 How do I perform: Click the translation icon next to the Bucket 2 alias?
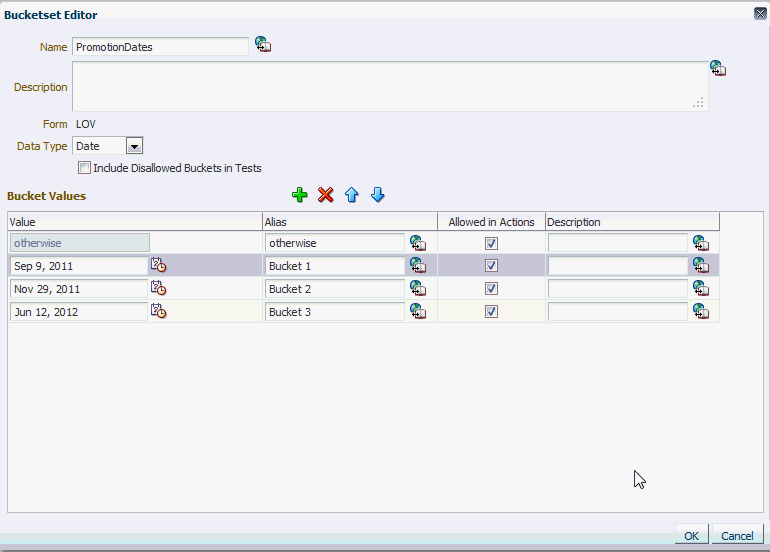pyautogui.click(x=418, y=288)
